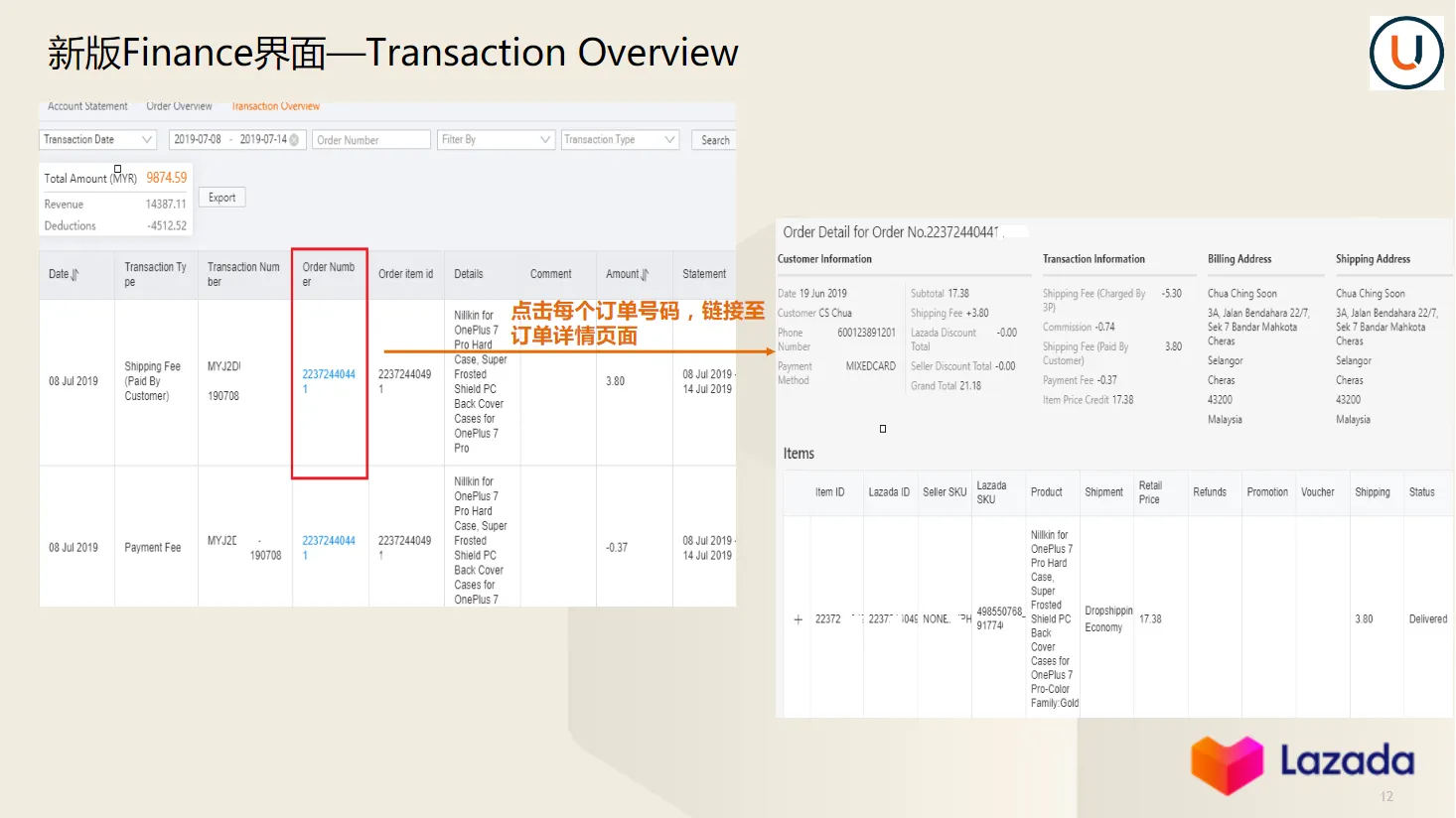Click the Lazada heart logo
The height and width of the screenshot is (818, 1456).
tap(1227, 764)
